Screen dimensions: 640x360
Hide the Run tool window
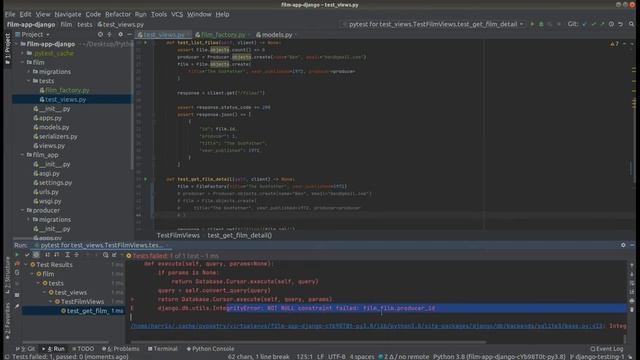click(x=632, y=245)
